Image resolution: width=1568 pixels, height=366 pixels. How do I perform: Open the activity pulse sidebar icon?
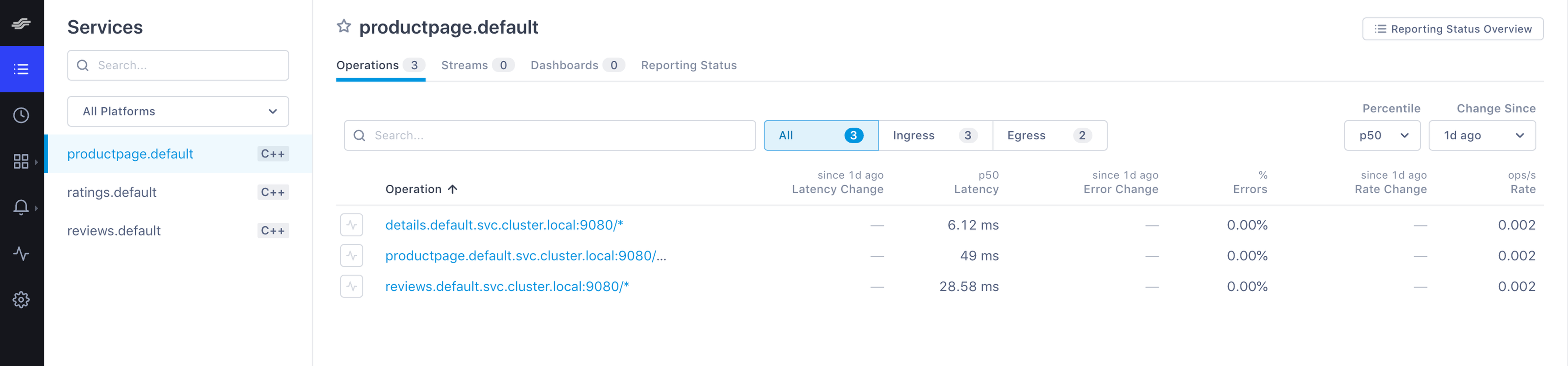click(21, 253)
